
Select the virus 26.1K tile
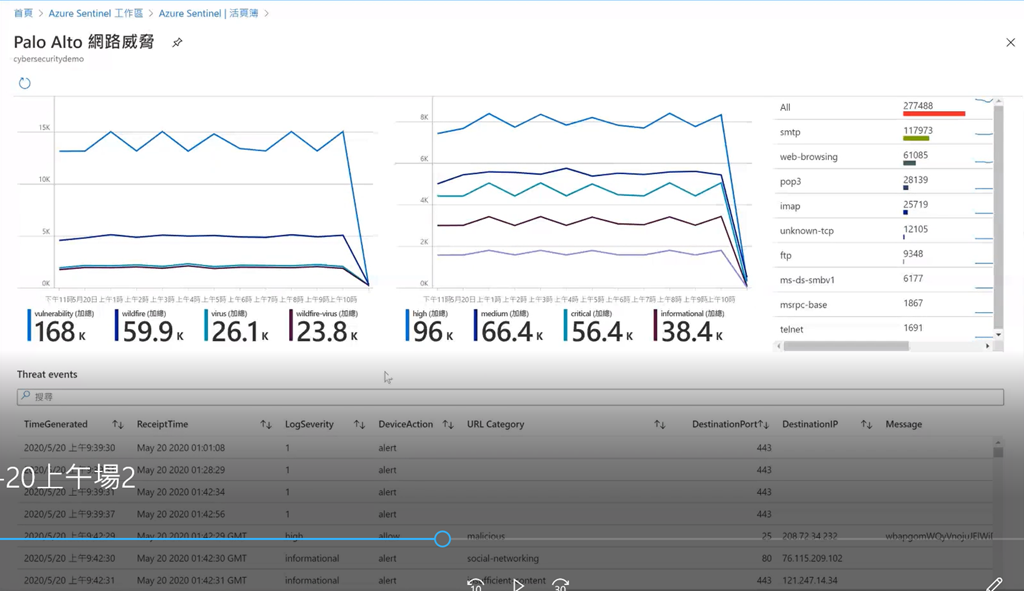pyautogui.click(x=237, y=326)
